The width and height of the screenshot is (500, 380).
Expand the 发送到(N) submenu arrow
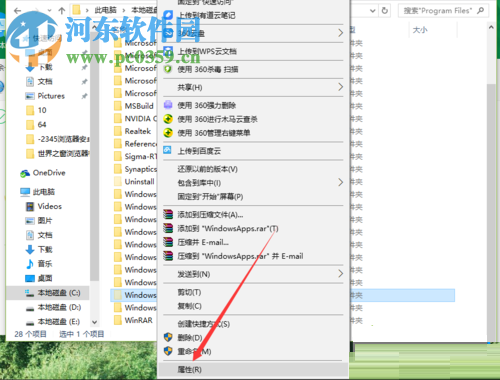pos(340,274)
